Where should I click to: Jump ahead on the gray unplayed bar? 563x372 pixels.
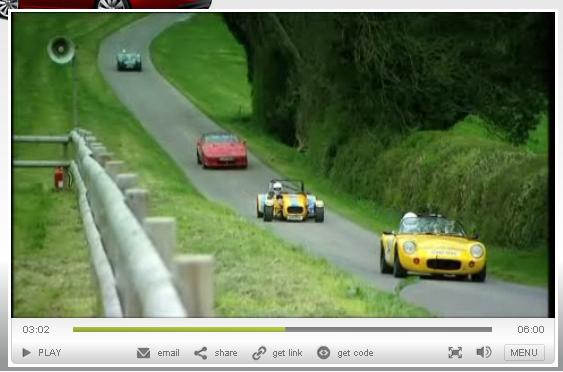[x=388, y=329]
